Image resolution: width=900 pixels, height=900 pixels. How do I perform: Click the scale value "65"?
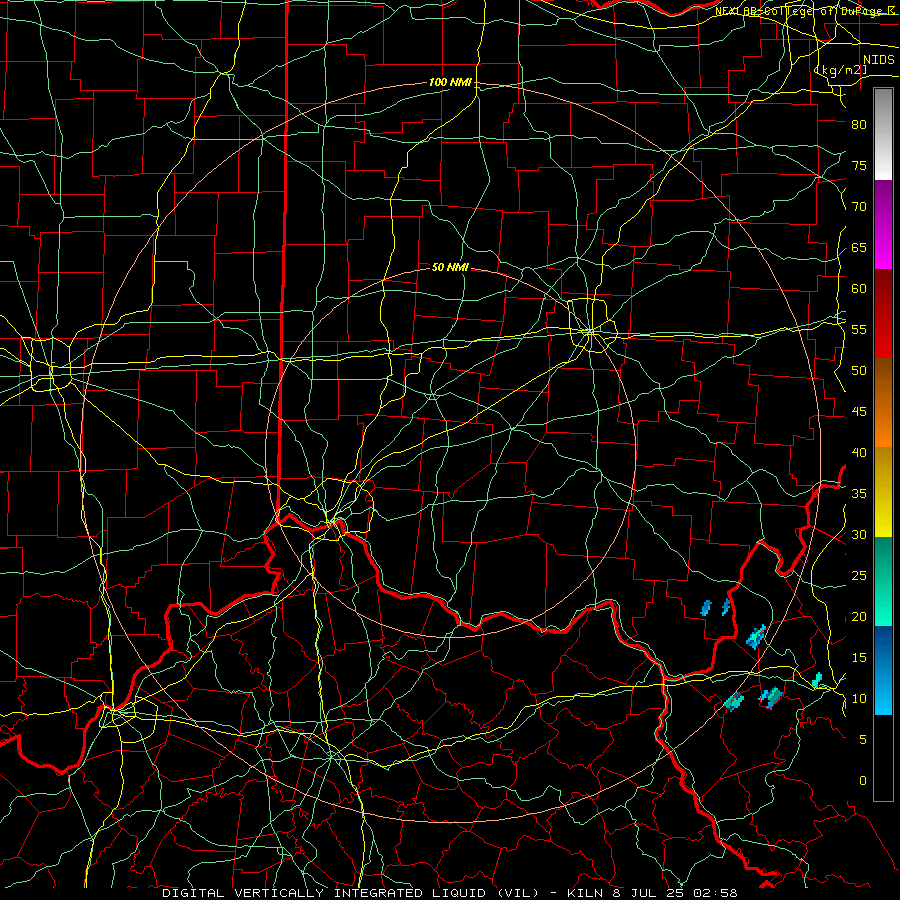pos(859,248)
